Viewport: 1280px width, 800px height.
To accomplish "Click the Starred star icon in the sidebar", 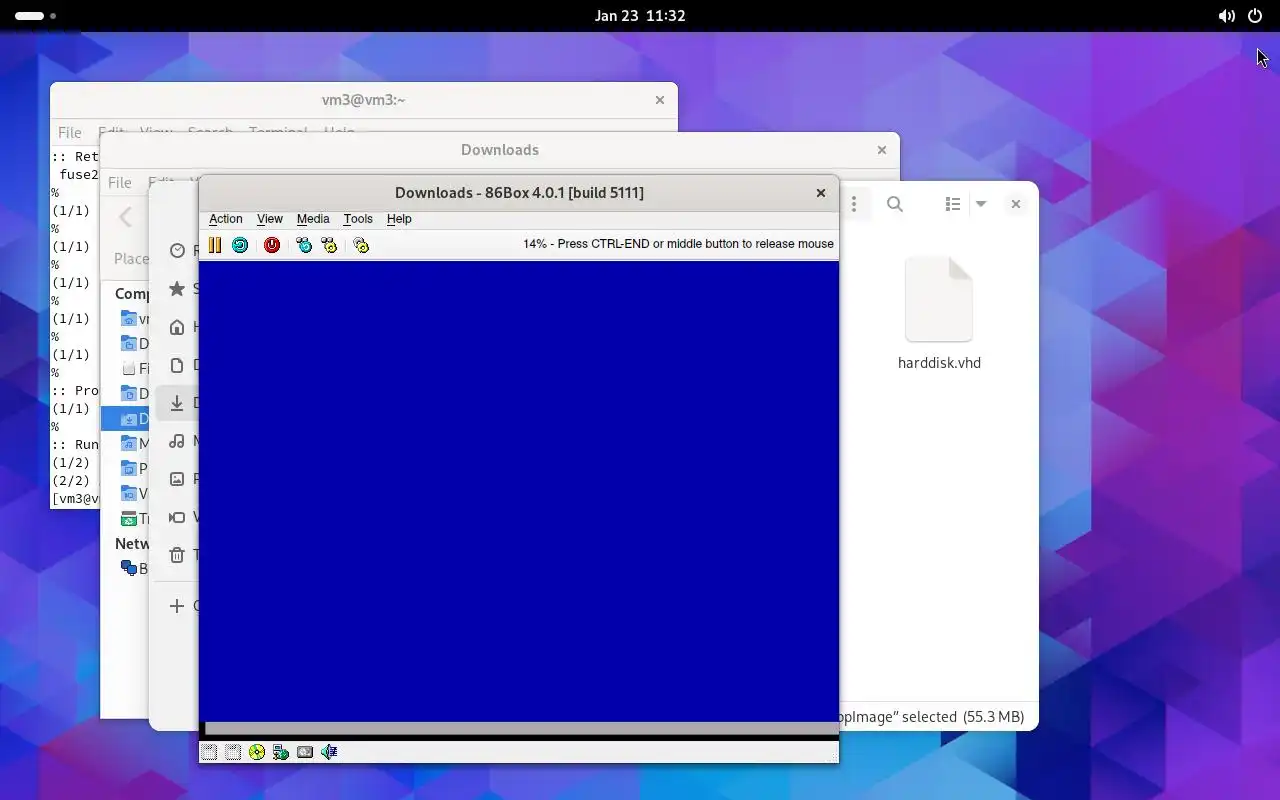I will tap(177, 289).
